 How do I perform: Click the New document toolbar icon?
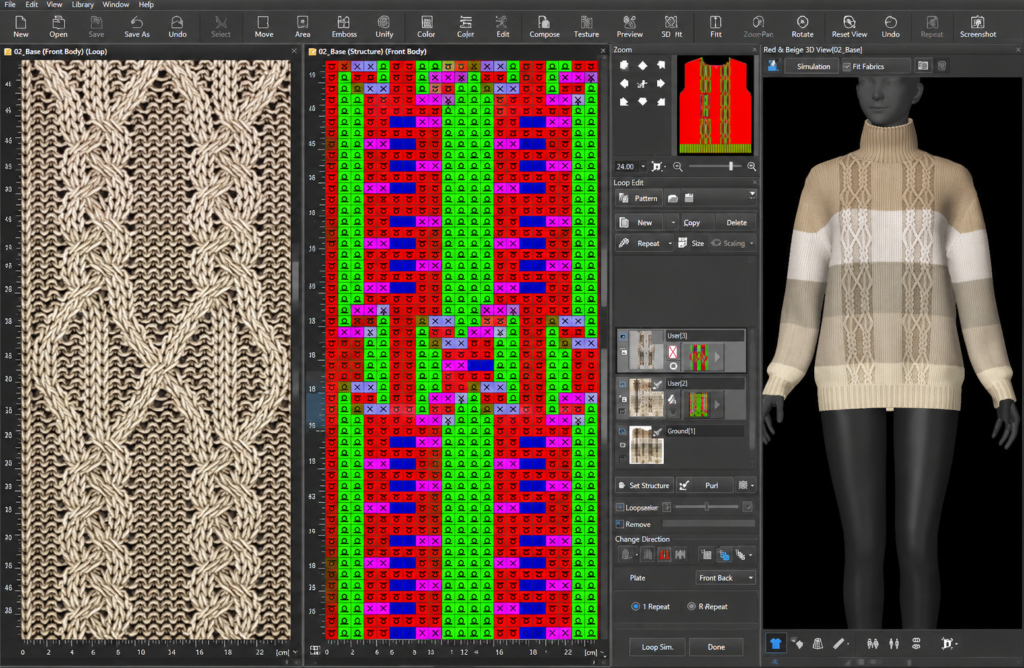[21, 27]
